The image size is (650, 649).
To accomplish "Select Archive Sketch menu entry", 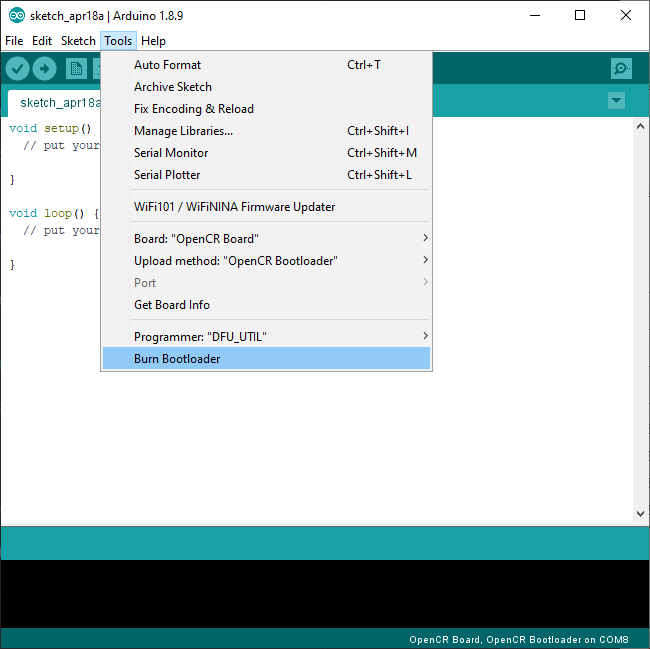I will [x=266, y=87].
